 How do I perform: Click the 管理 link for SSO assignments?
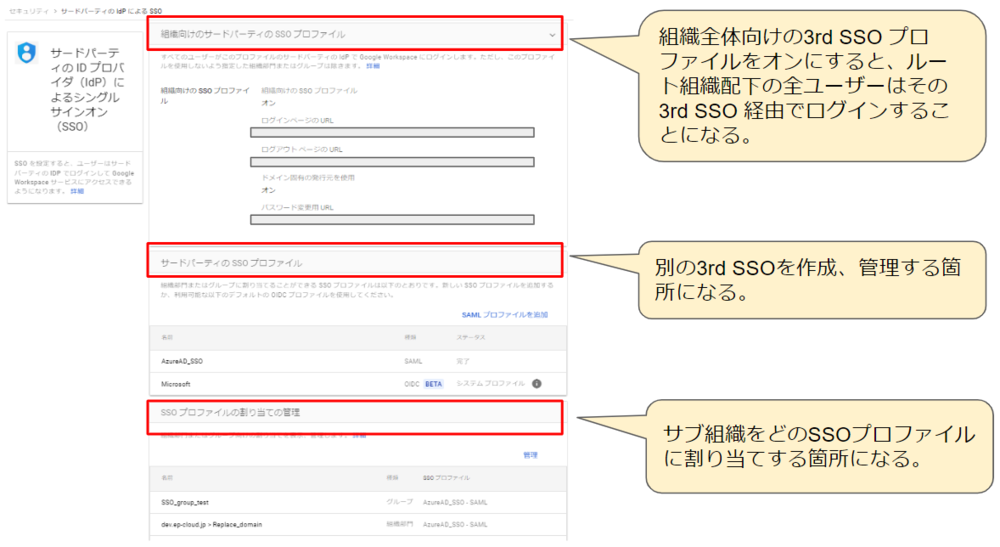(x=530, y=455)
